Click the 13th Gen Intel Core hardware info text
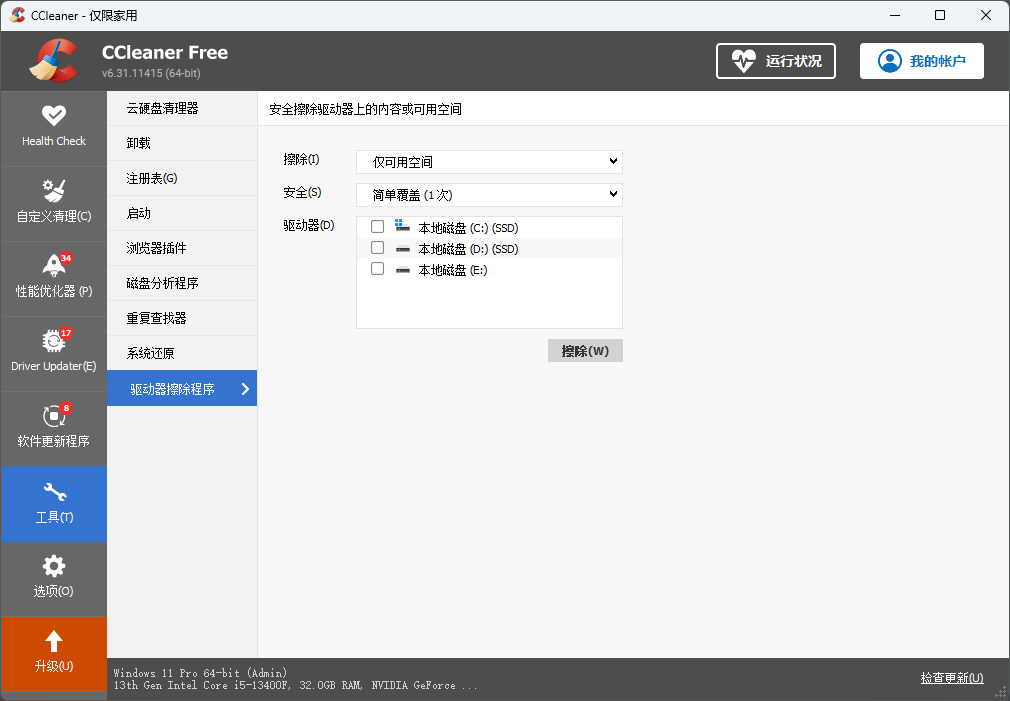This screenshot has height=701, width=1010. point(296,686)
